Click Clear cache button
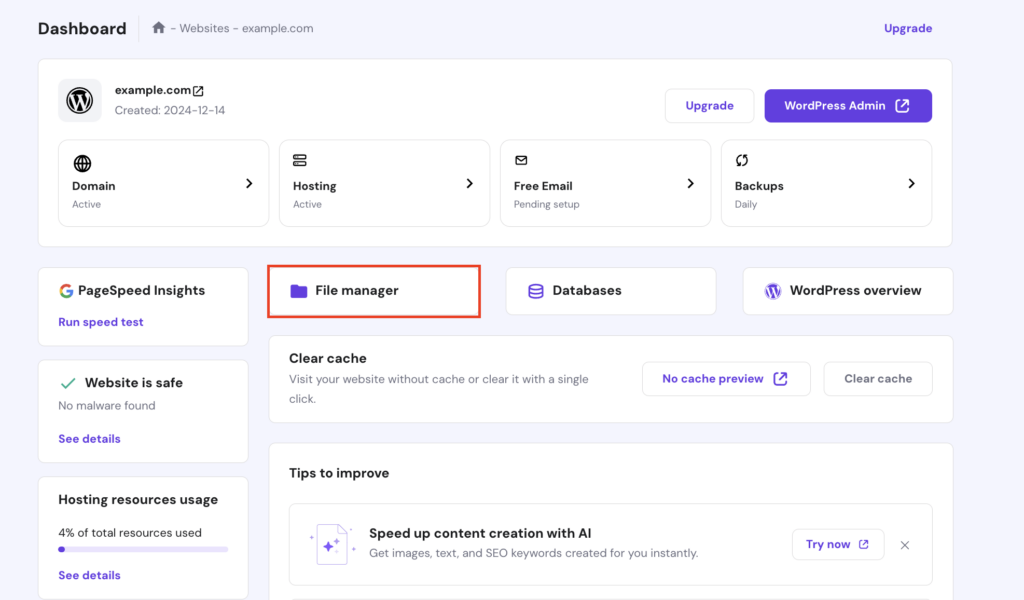Viewport: 1024px width, 600px height. point(878,378)
